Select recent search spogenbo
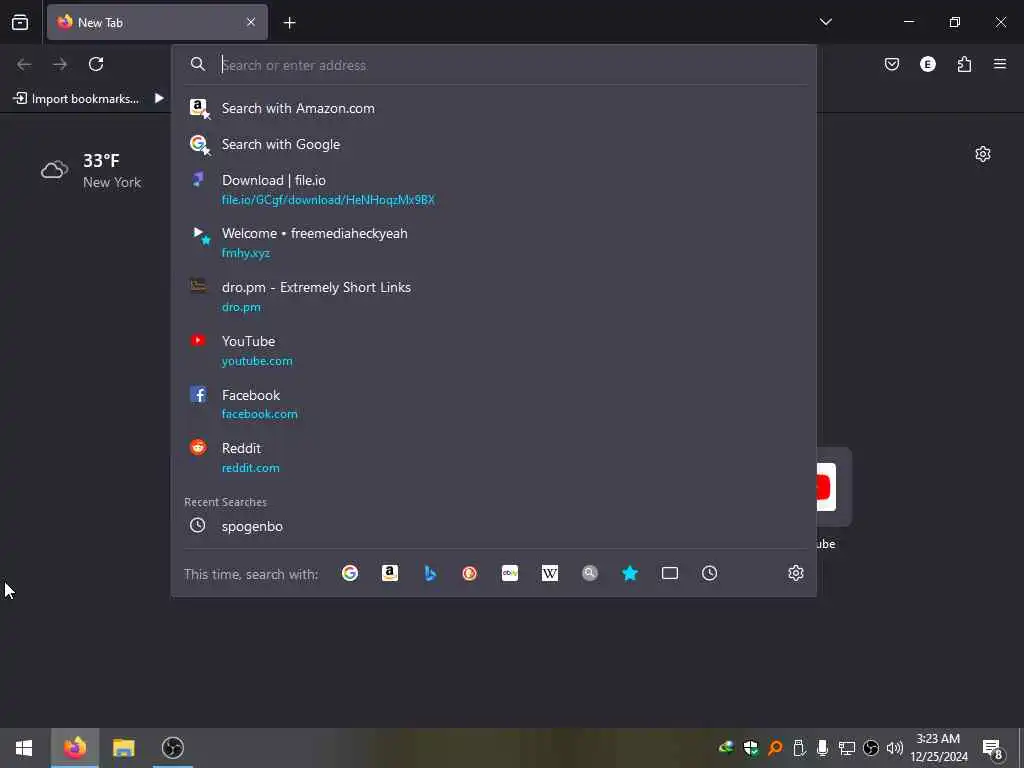1024x768 pixels. click(494, 526)
